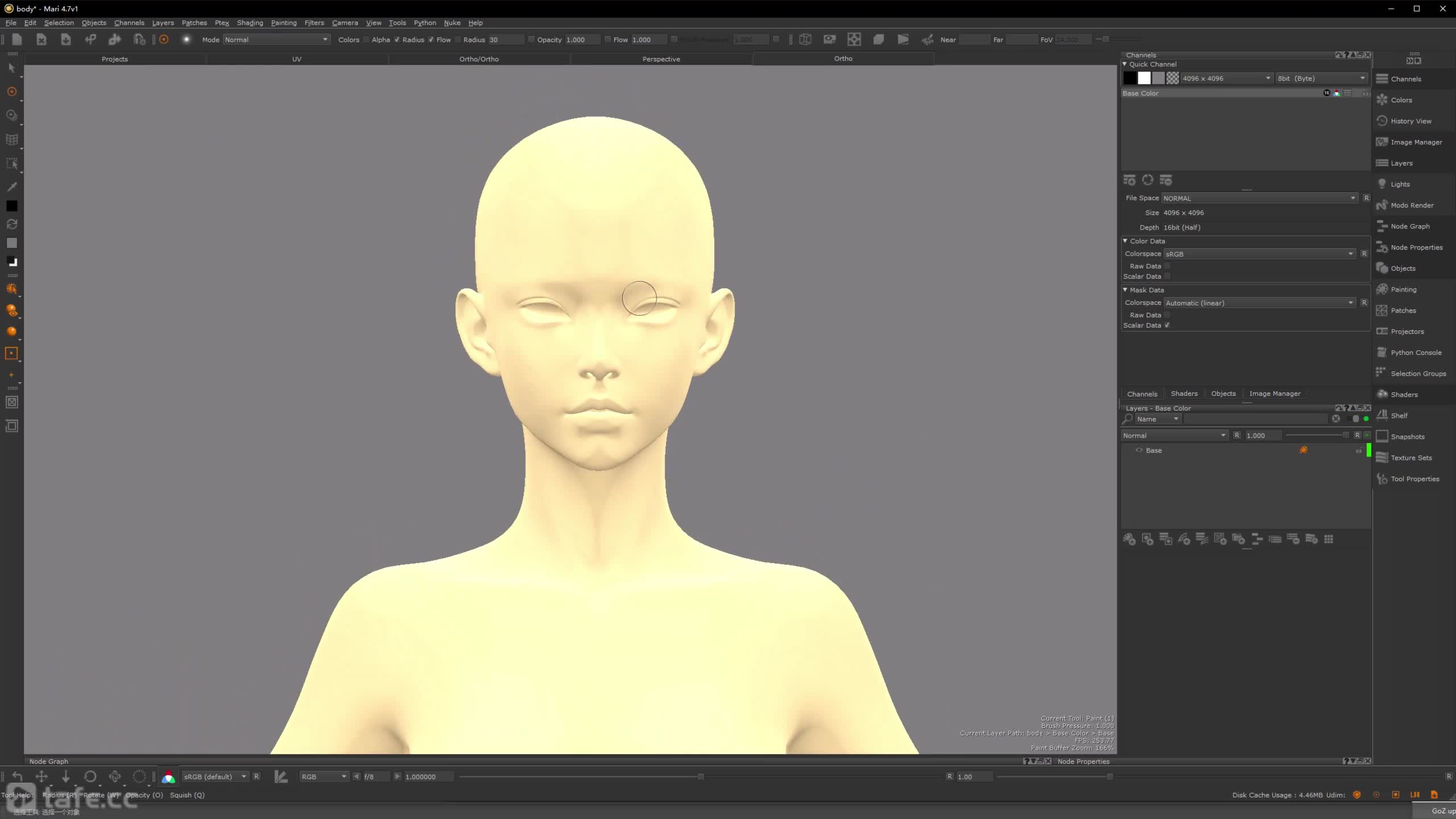Toggle Raw Data checkbox under Color Data
1456x819 pixels.
(1167, 266)
